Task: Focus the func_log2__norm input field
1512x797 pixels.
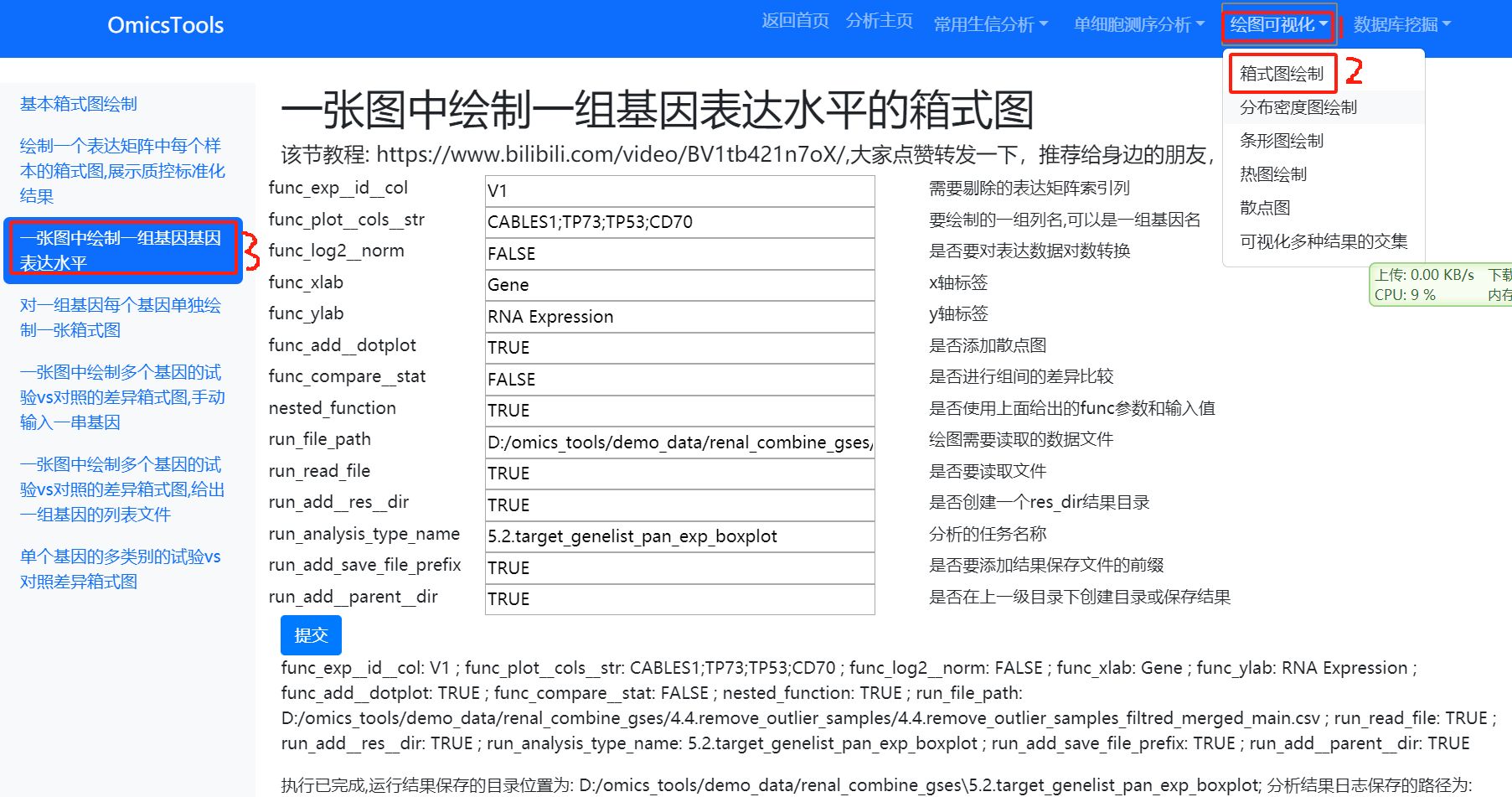Action: (680, 254)
